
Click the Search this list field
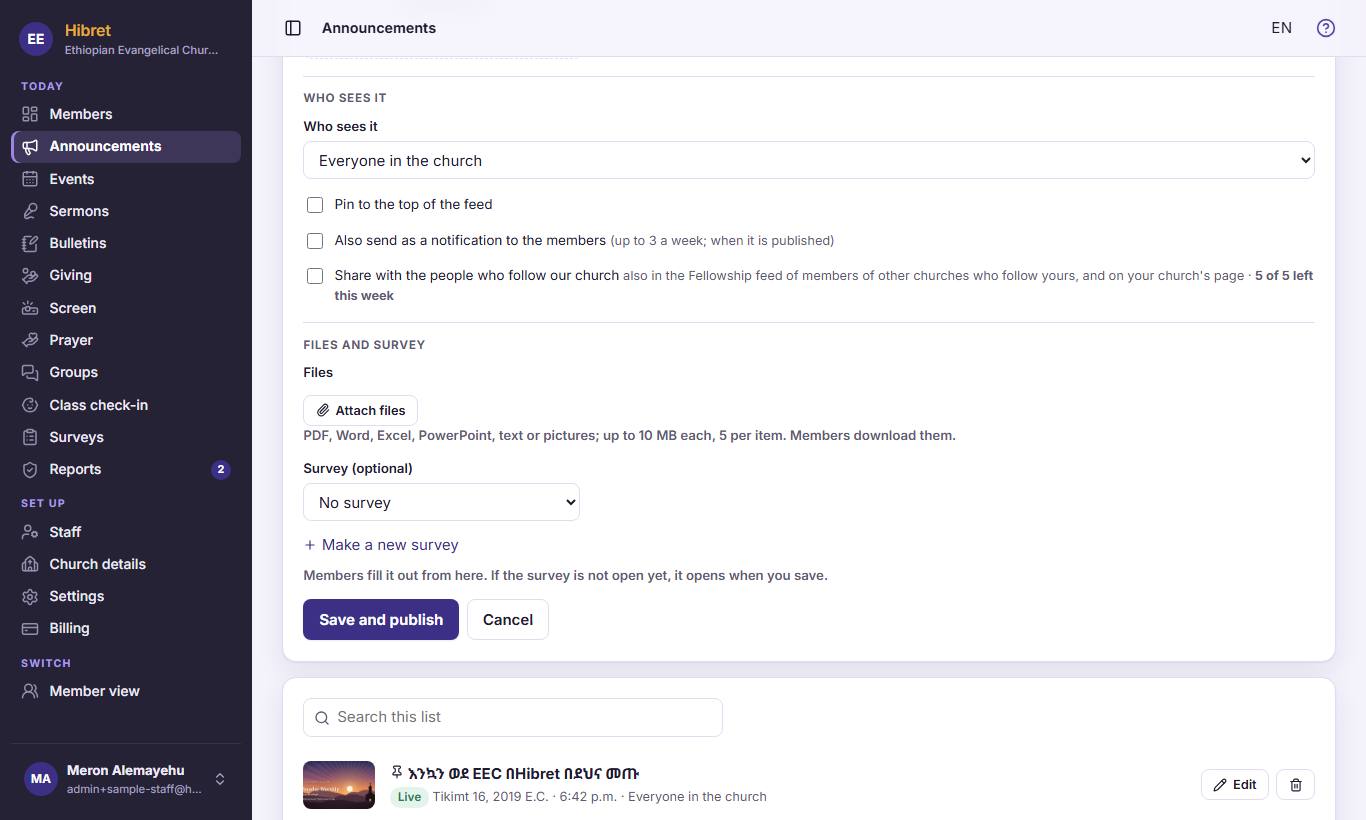[513, 718]
